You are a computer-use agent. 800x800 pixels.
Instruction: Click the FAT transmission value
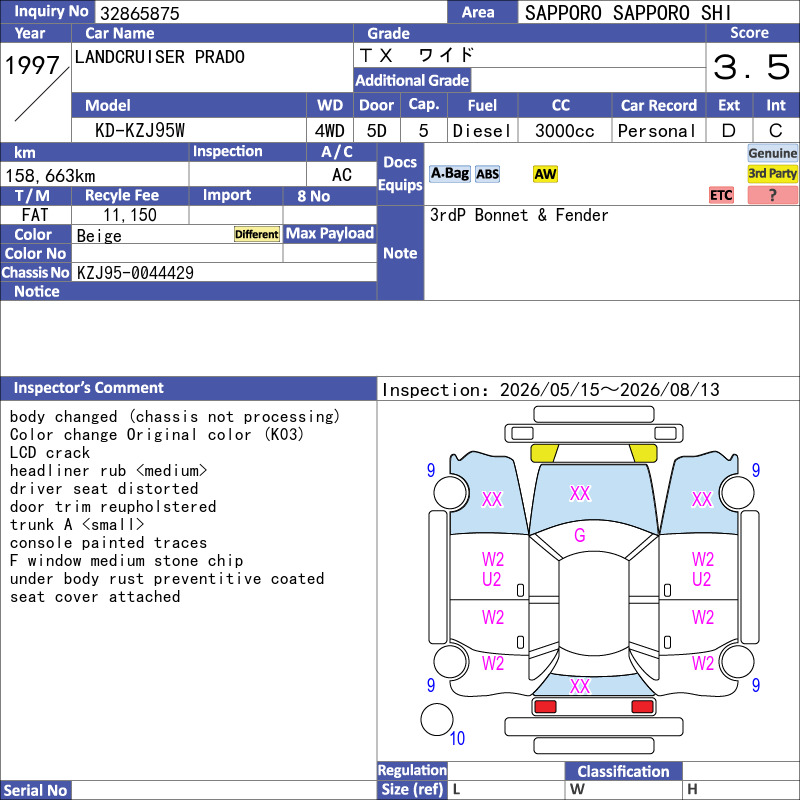coord(35,215)
